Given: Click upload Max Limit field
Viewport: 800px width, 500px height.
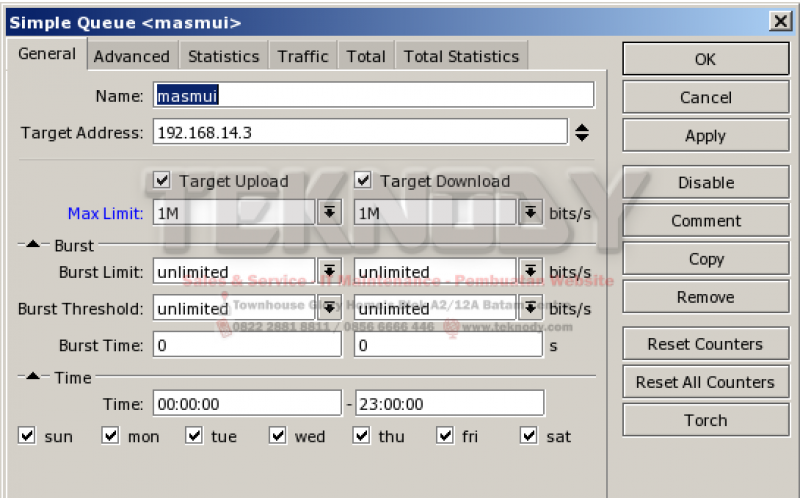Looking at the screenshot, I should click(234, 212).
